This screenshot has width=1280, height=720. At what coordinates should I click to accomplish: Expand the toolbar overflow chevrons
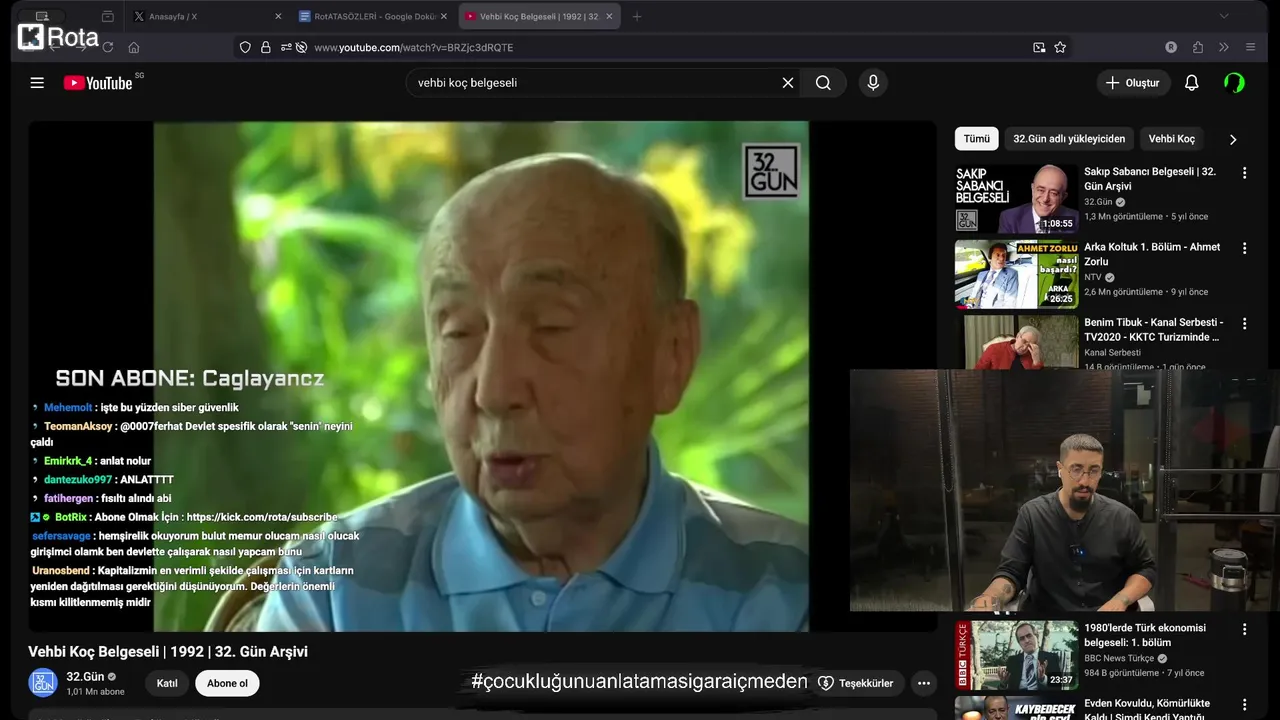1223,47
